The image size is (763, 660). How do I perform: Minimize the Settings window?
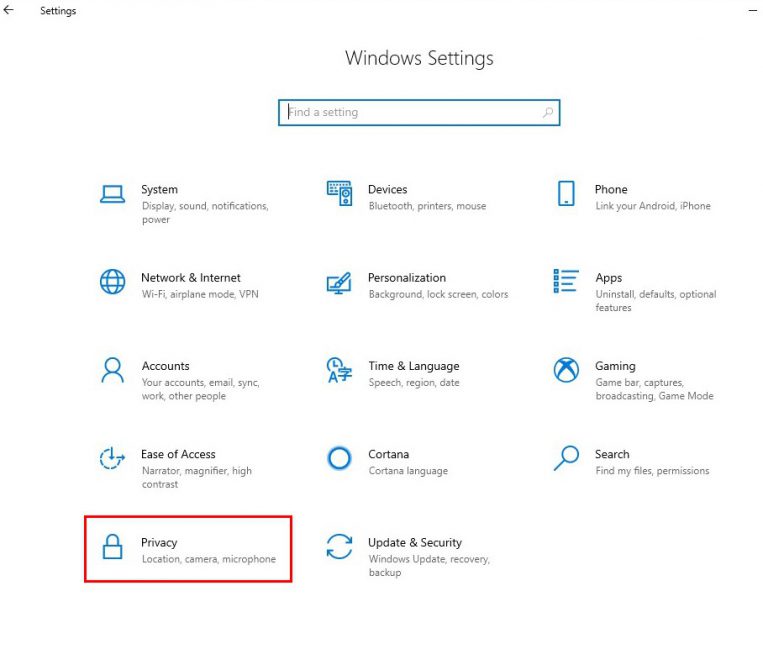[x=753, y=11]
